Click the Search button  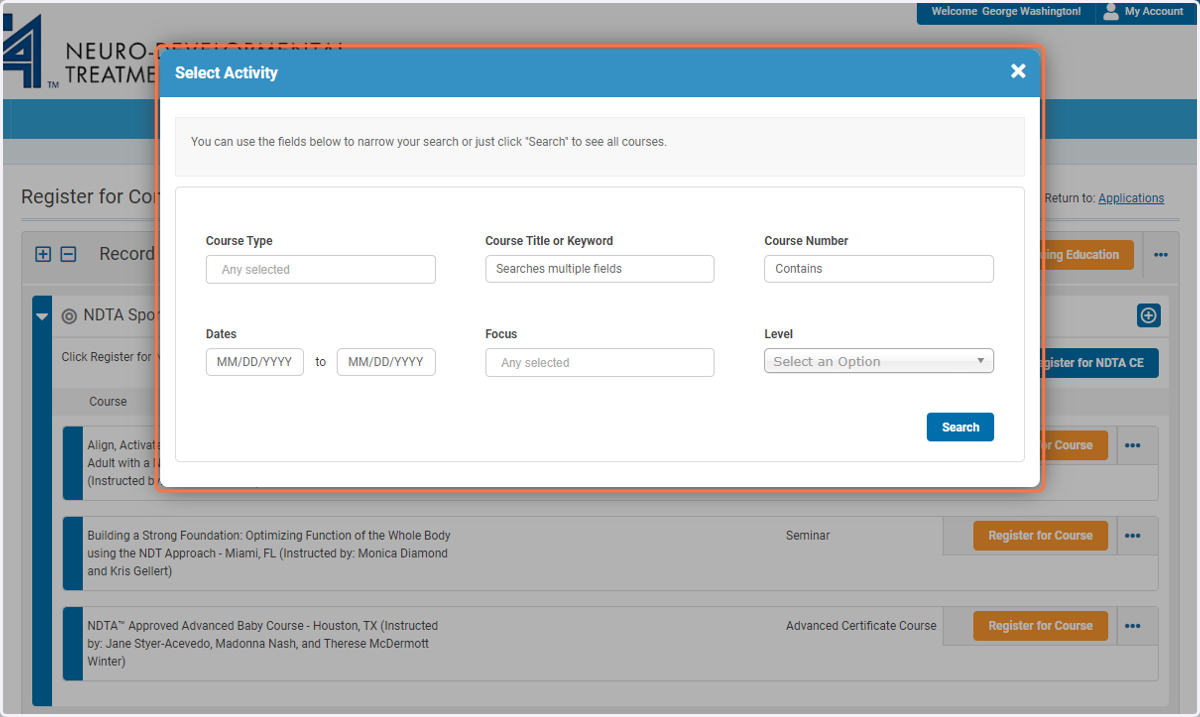pyautogui.click(x=960, y=427)
